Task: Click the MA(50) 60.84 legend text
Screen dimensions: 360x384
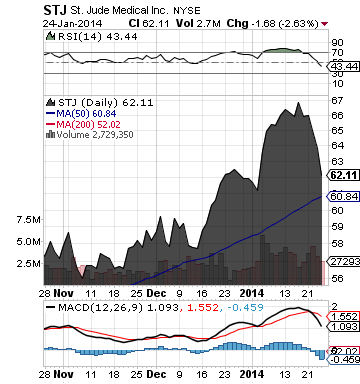Action: click(x=86, y=113)
